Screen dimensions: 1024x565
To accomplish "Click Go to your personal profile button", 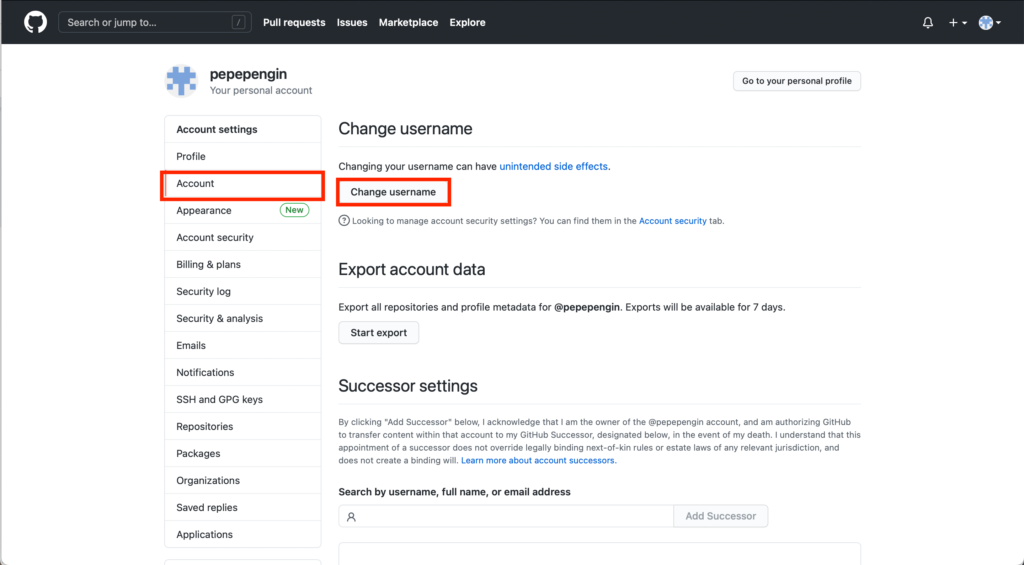I will (797, 81).
